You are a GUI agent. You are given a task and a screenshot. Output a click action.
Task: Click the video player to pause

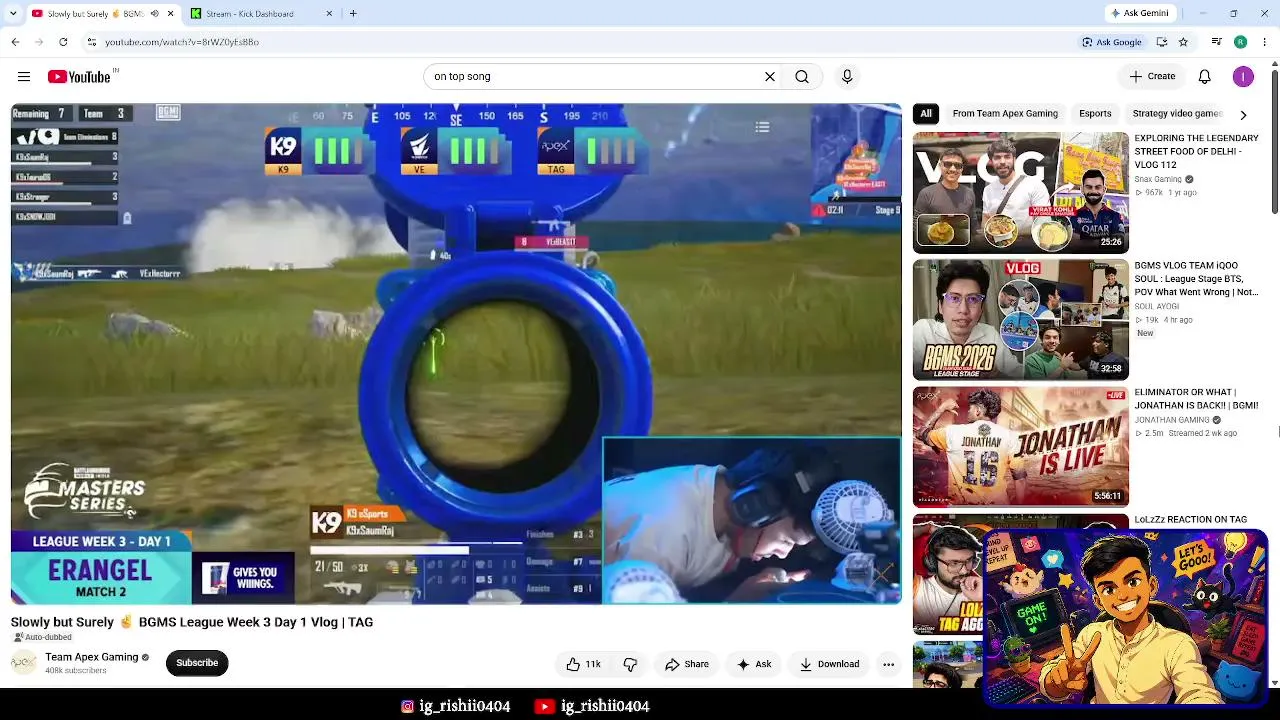tap(456, 353)
